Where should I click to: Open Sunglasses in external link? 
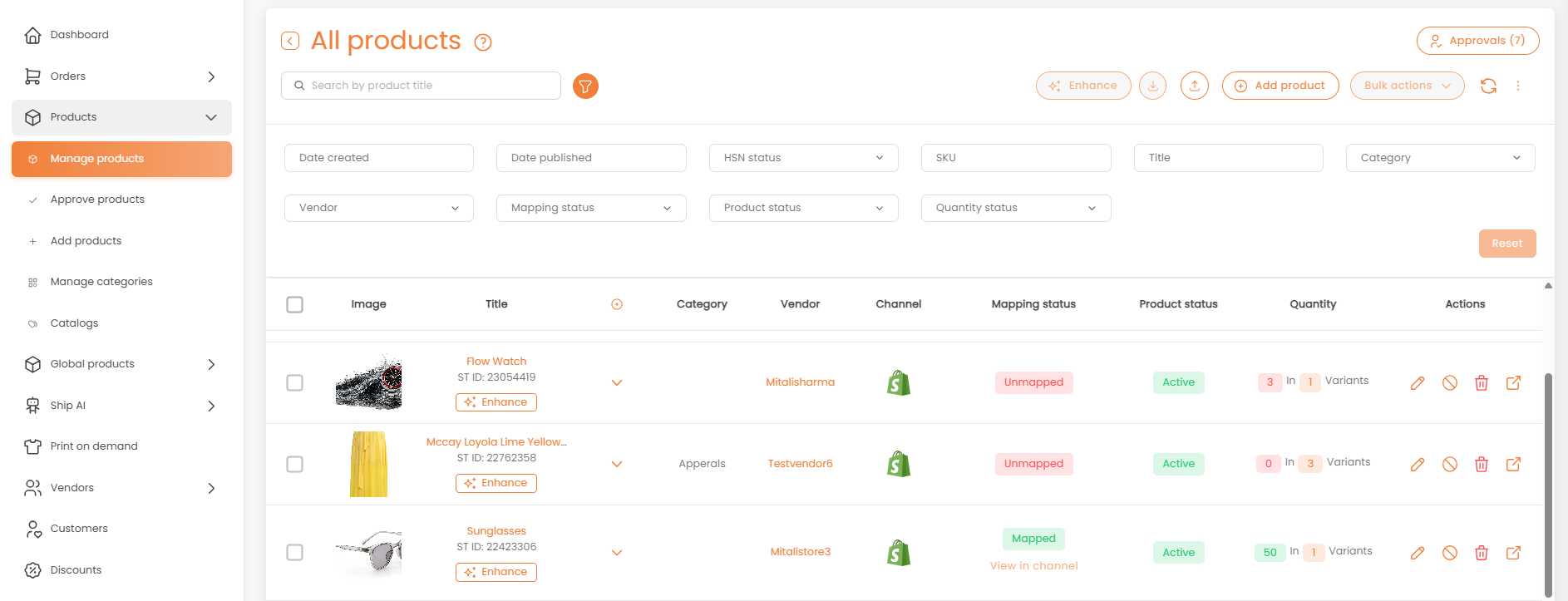tap(1513, 553)
